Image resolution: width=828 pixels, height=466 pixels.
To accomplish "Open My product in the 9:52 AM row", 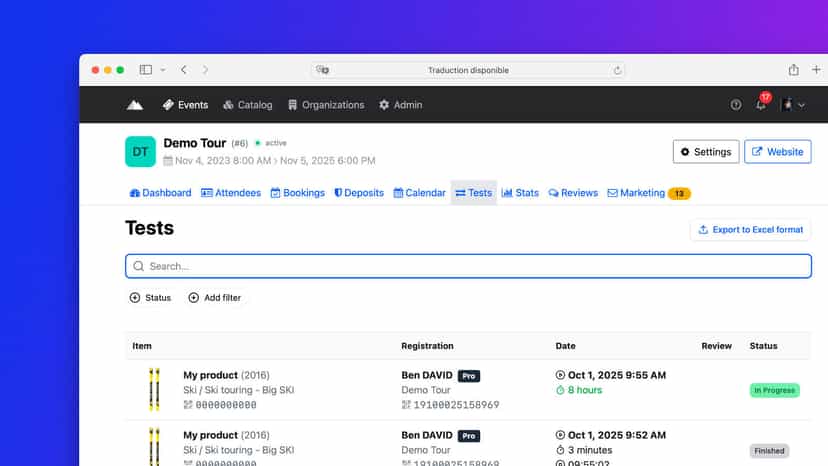I will 210,435.
